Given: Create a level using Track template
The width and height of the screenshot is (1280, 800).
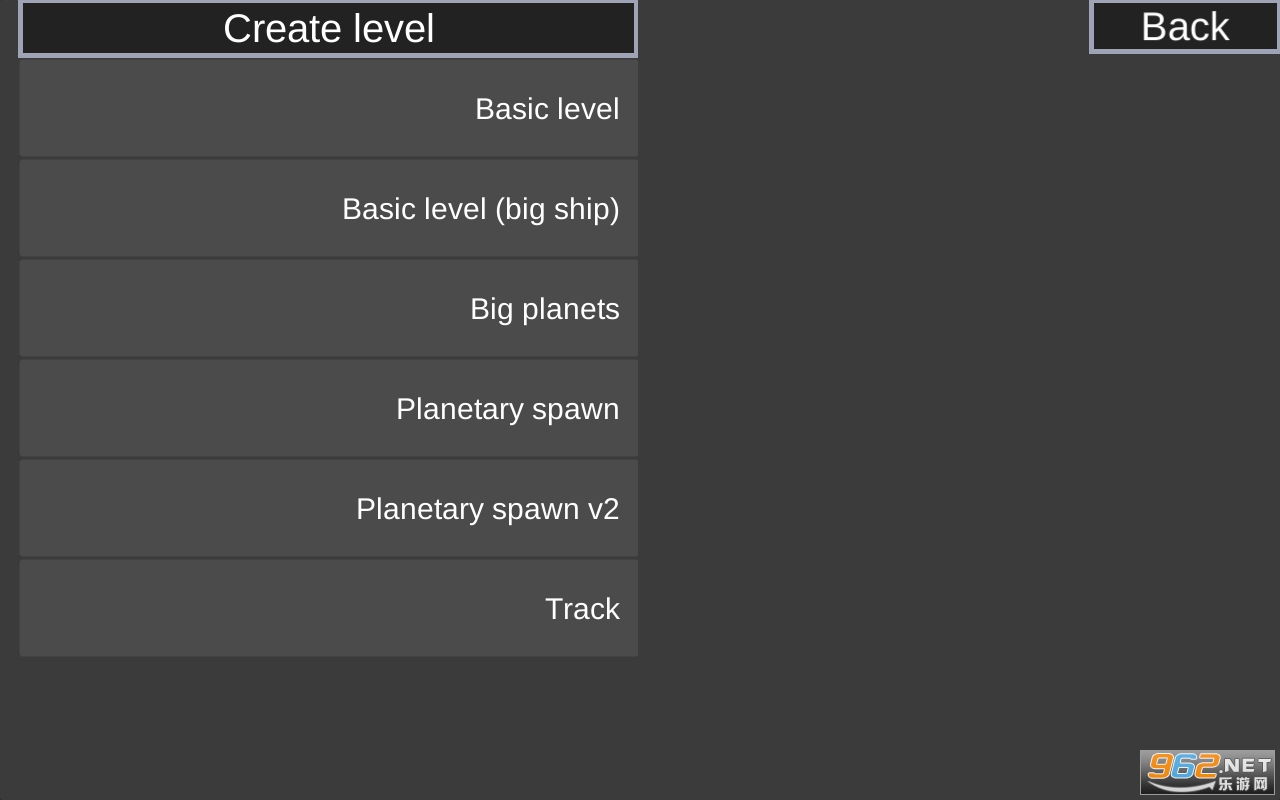Looking at the screenshot, I should (328, 608).
